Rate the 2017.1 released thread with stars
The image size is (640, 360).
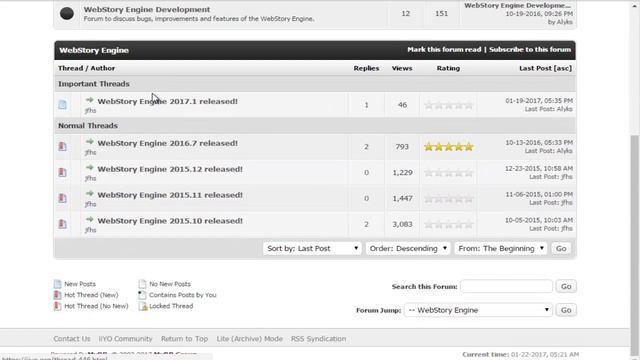point(449,105)
